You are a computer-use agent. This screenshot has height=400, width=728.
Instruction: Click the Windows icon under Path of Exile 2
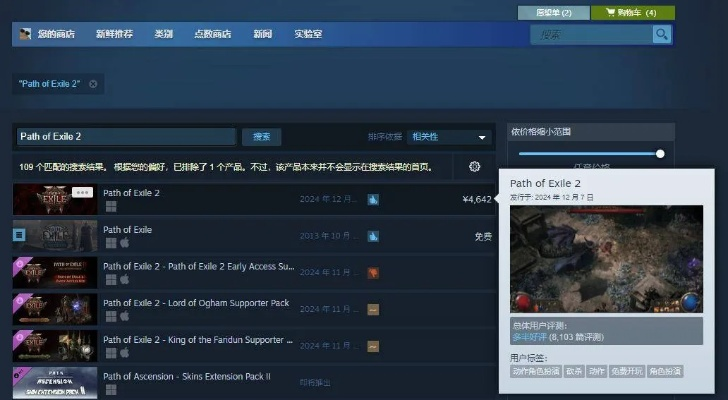[111, 206]
